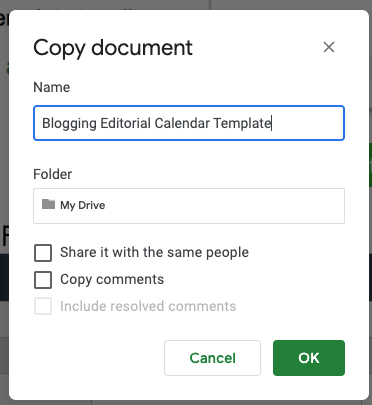
Task: Click the disabled Include resolved comments checkbox
Action: (x=43, y=306)
